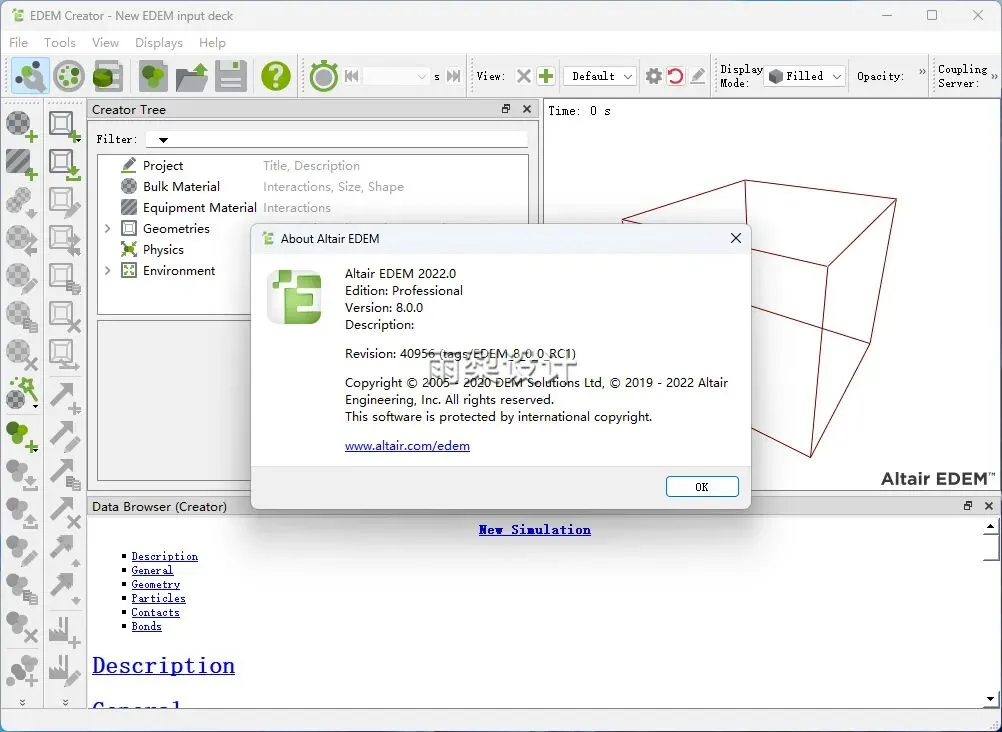Viewport: 1002px width, 732px height.
Task: Open Creator Tree filter dropdown arrow
Action: point(163,139)
